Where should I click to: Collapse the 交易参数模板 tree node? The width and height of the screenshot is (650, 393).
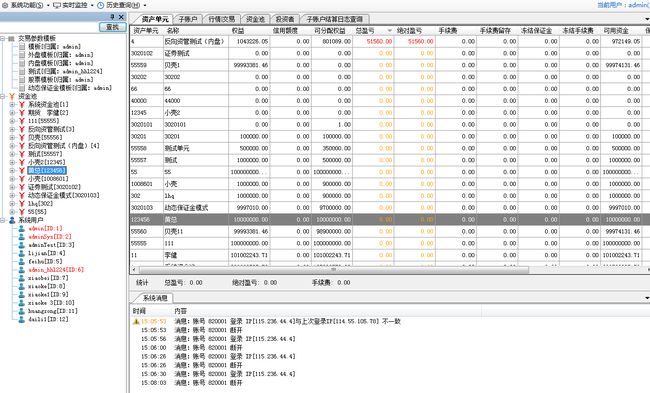3,38
